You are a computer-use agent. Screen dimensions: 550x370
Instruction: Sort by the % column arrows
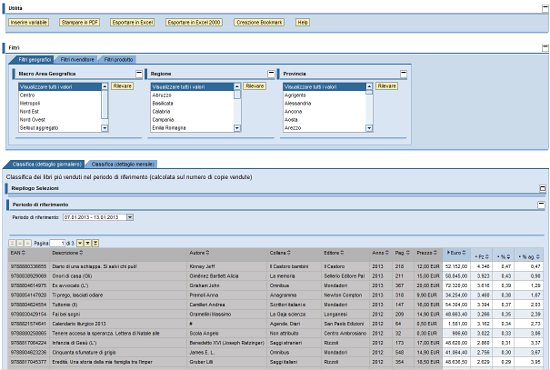click(x=508, y=257)
